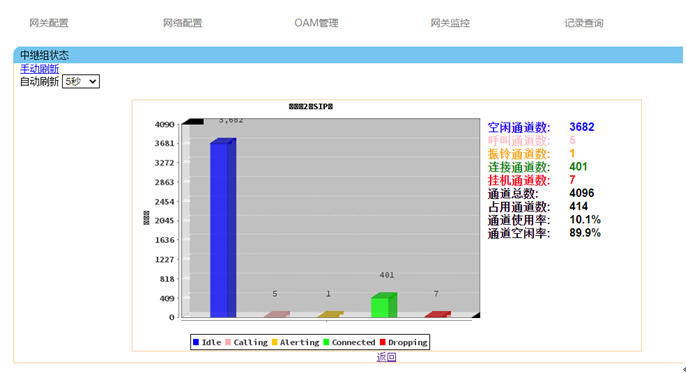Image resolution: width=686 pixels, height=373 pixels.
Task: Click the 返回 link below the chart
Action: point(386,357)
